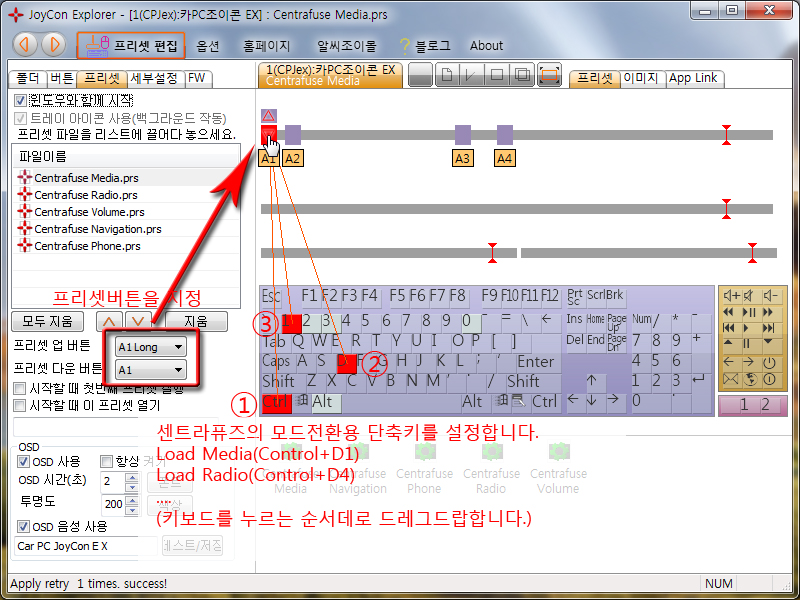Screen dimensions: 800x600
Task: Toggle 시작할 때 이 프리셋 열기 checkbox
Action: (19, 406)
